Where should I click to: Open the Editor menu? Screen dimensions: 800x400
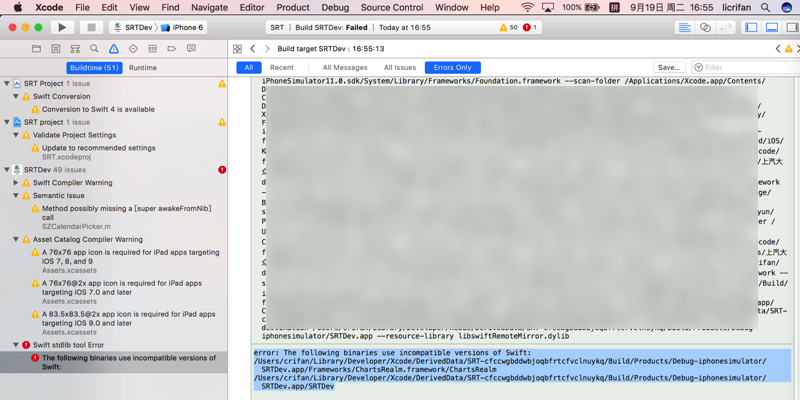pyautogui.click(x=252, y=7)
